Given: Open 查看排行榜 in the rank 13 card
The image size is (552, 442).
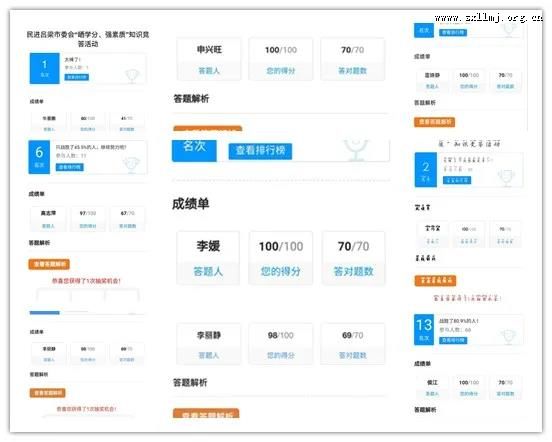Looking at the screenshot, I should tap(453, 340).
